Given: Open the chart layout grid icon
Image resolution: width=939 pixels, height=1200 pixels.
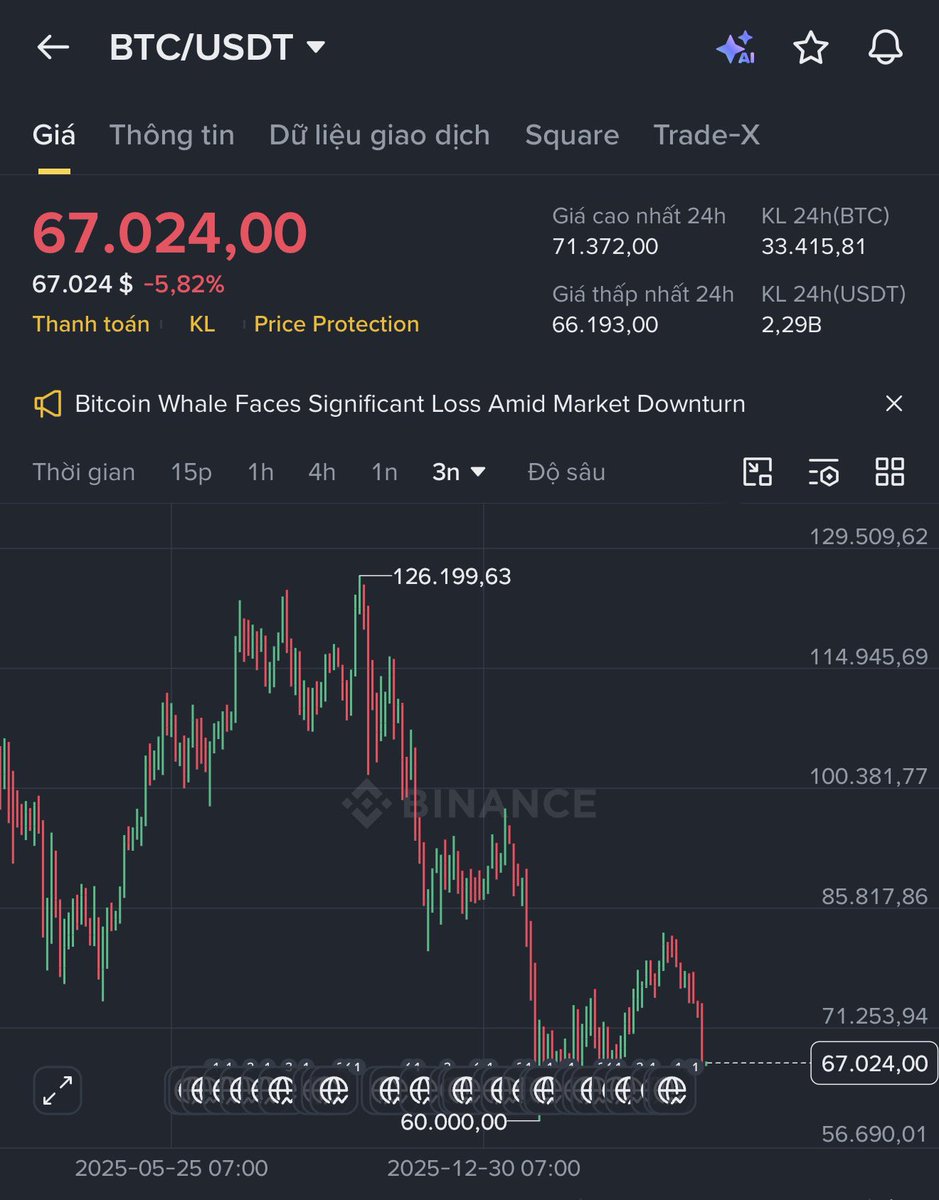Looking at the screenshot, I should [x=890, y=472].
